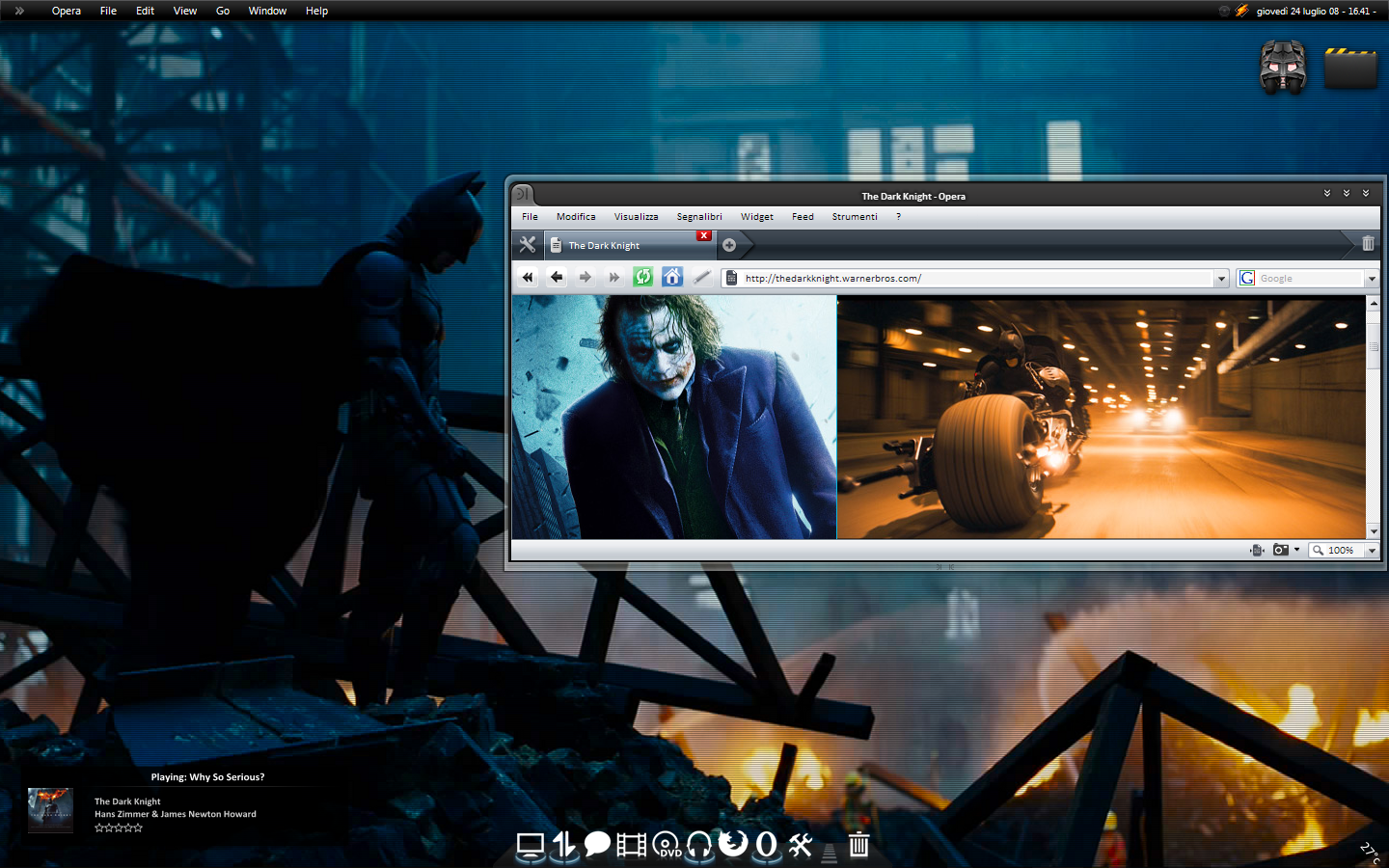Open the Strumenti menu
The width and height of the screenshot is (1389, 868).
855,217
